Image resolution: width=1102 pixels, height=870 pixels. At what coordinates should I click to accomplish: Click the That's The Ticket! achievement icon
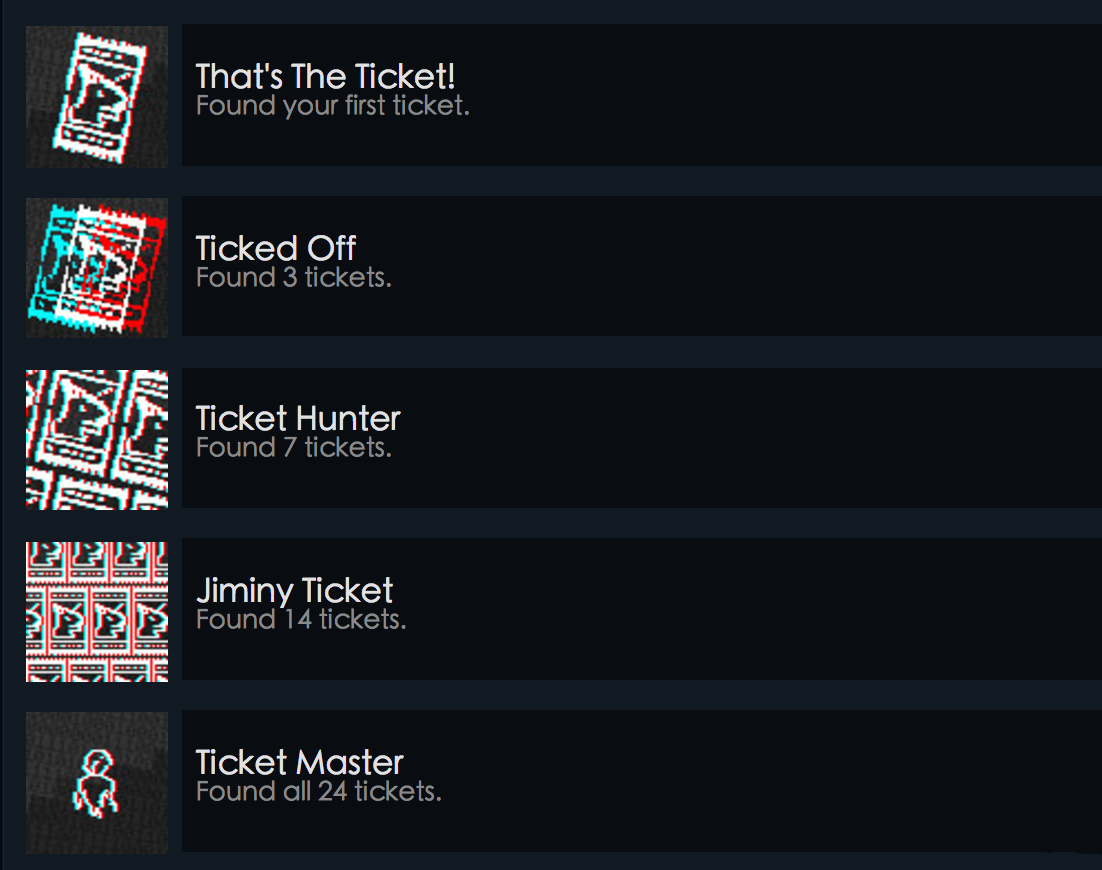[97, 97]
